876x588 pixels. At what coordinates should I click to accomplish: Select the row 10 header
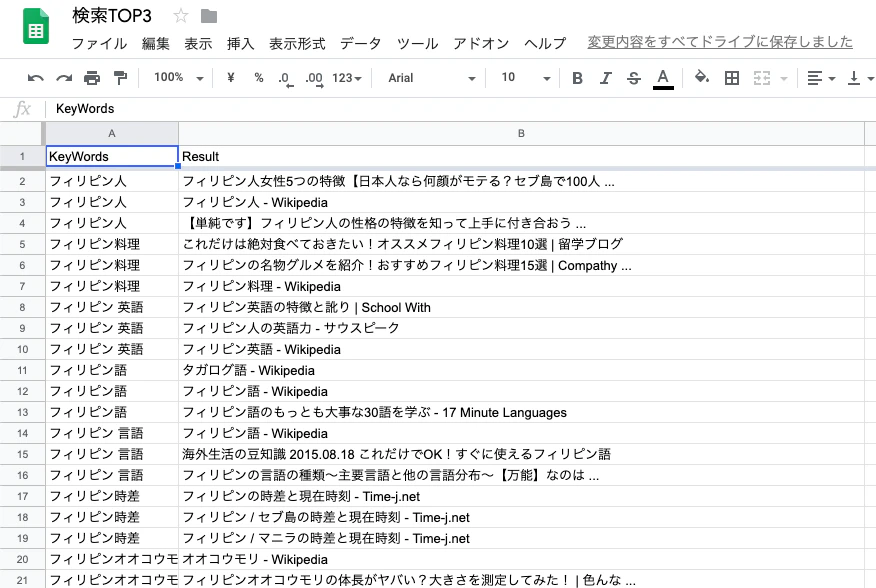point(22,349)
